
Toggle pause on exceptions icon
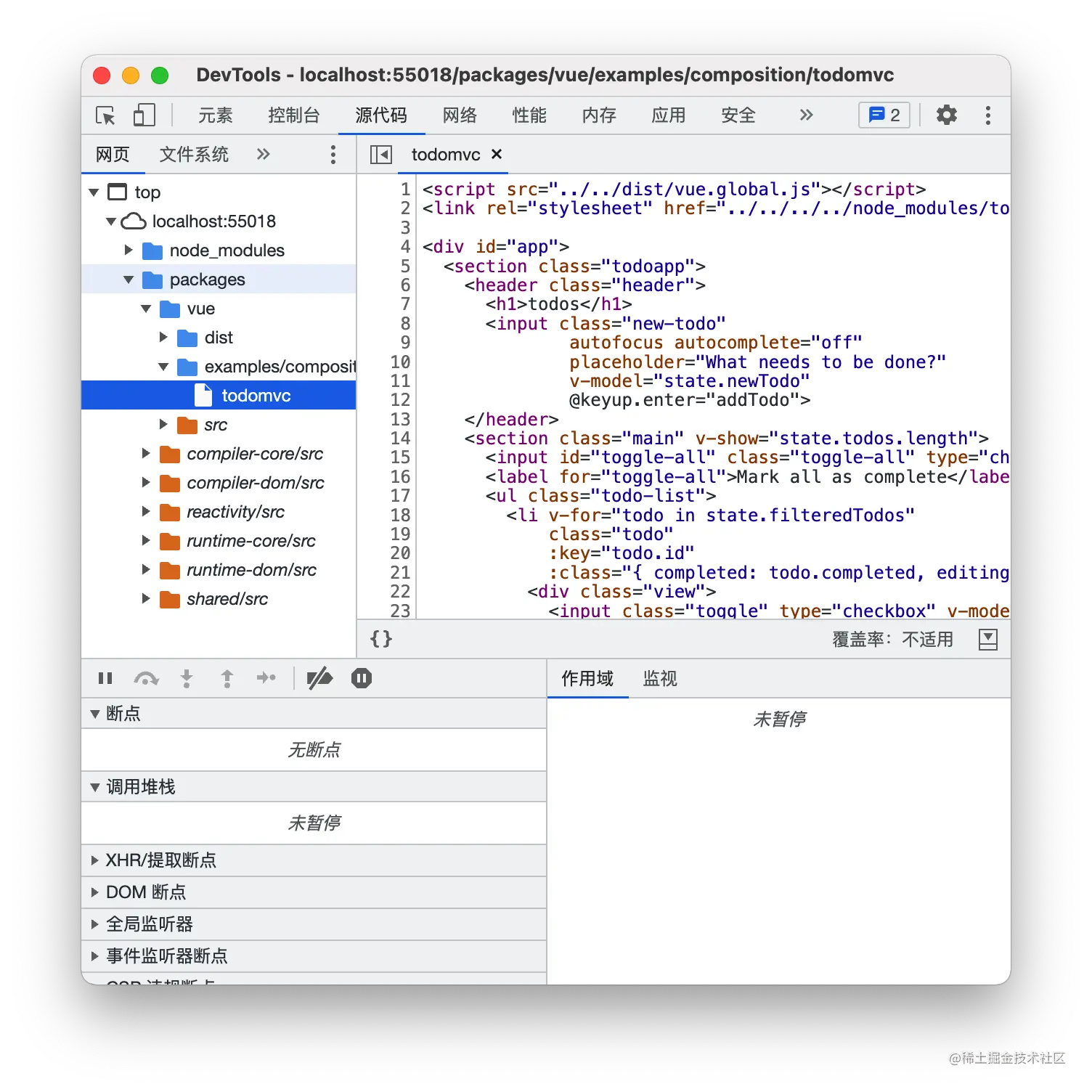[x=362, y=678]
